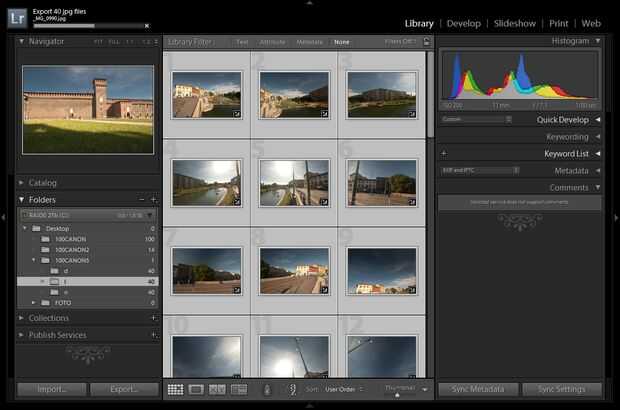This screenshot has width=620, height=410.
Task: Remove folder using the minus icon
Action: pos(142,200)
